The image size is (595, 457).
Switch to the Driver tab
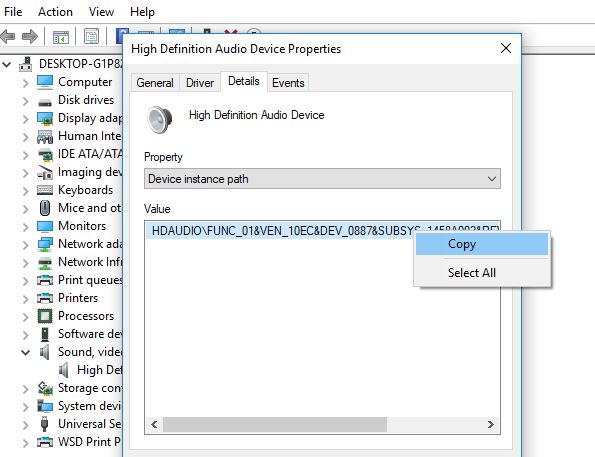200,83
